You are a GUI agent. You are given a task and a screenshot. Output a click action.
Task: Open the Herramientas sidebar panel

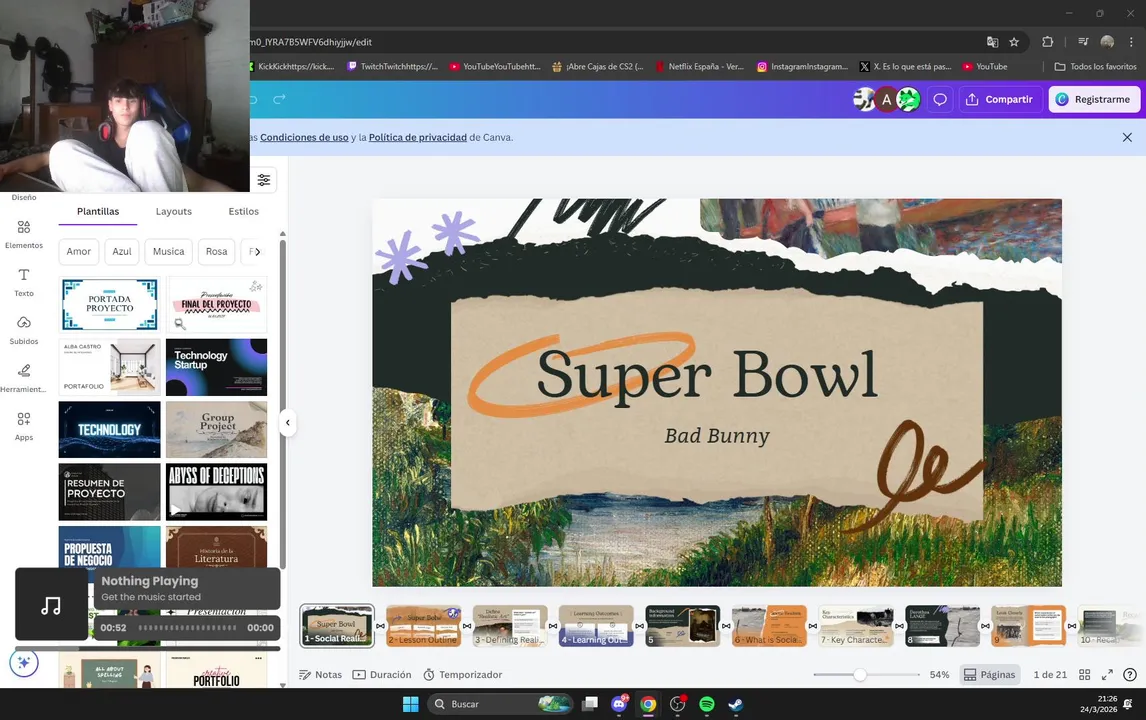tap(24, 378)
